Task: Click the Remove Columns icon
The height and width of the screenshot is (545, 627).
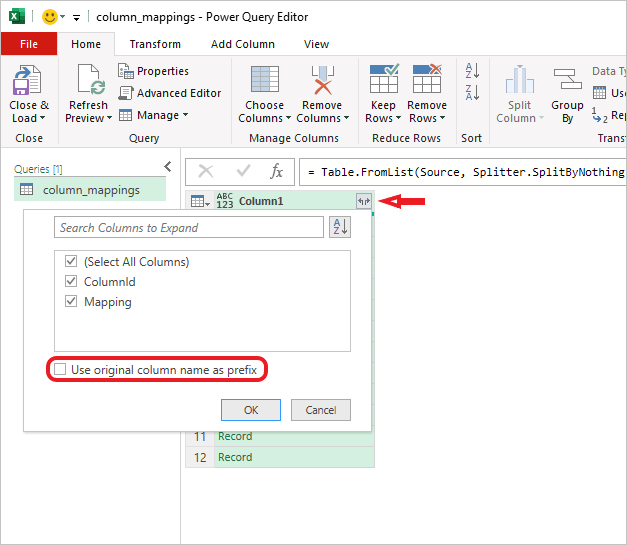Action: [322, 80]
